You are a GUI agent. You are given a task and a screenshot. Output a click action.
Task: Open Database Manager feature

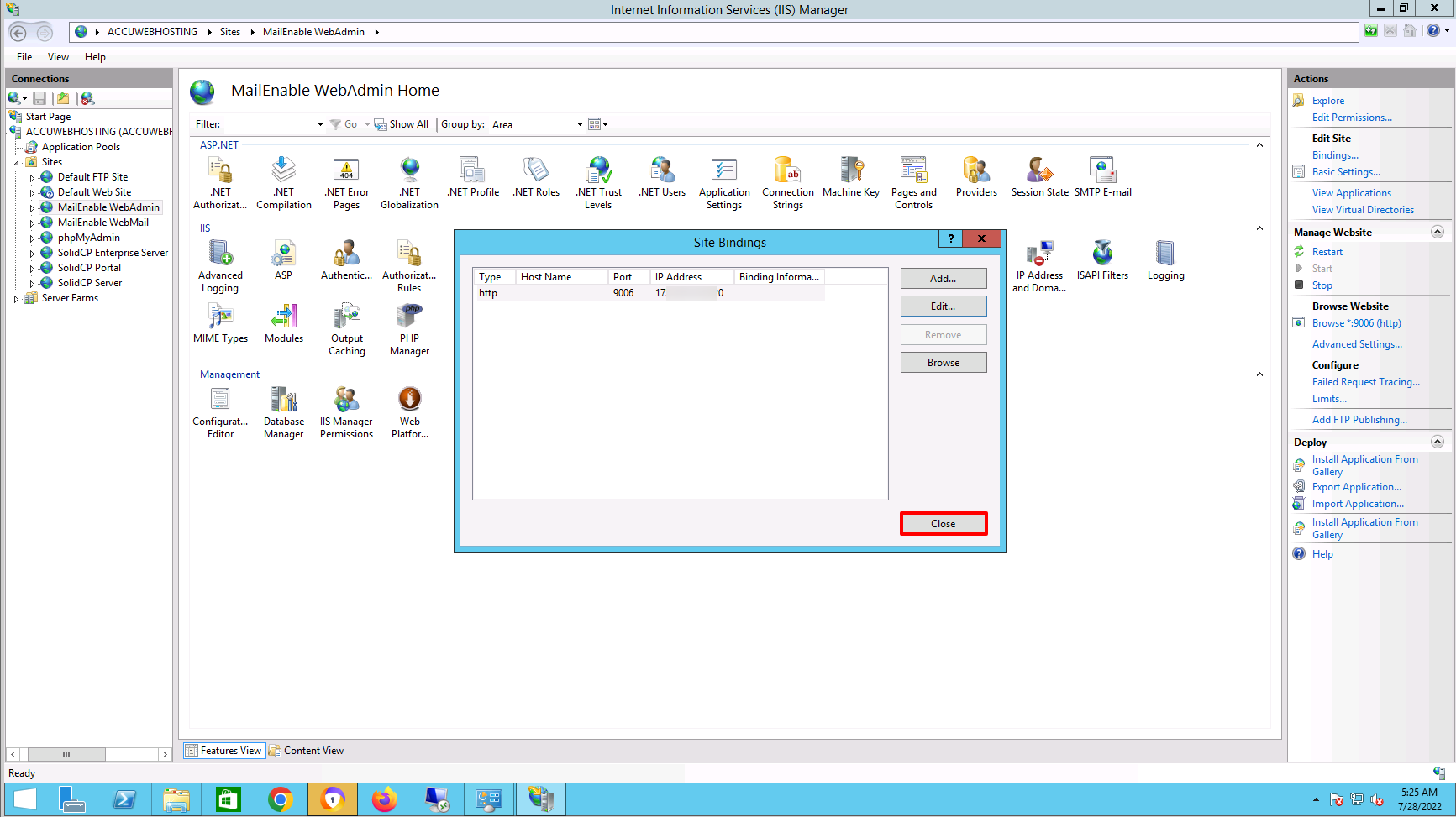tap(284, 411)
